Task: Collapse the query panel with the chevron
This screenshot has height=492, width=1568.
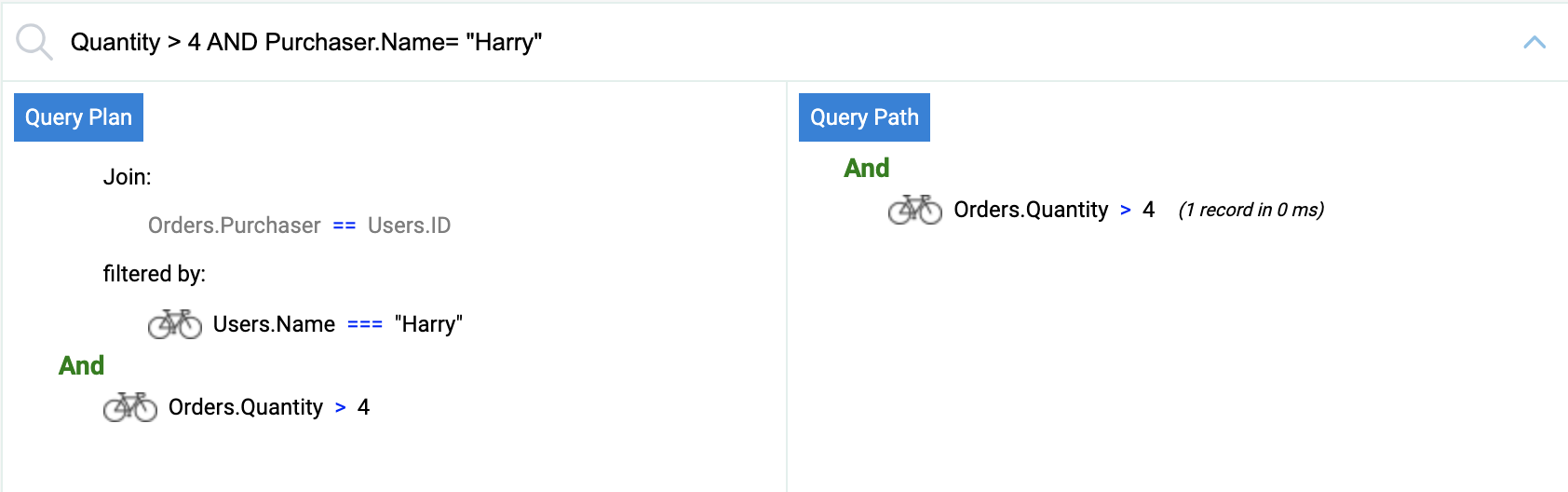Action: pos(1534,42)
